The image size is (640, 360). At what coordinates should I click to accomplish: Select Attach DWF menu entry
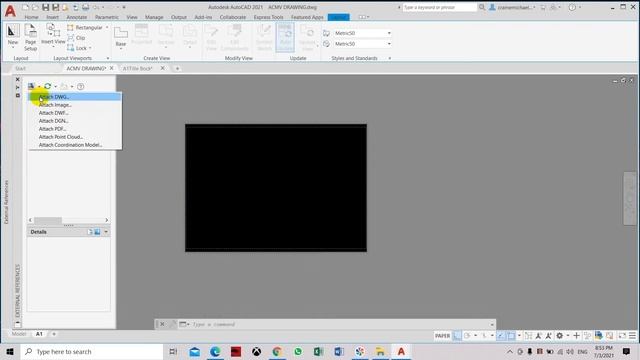click(75, 113)
